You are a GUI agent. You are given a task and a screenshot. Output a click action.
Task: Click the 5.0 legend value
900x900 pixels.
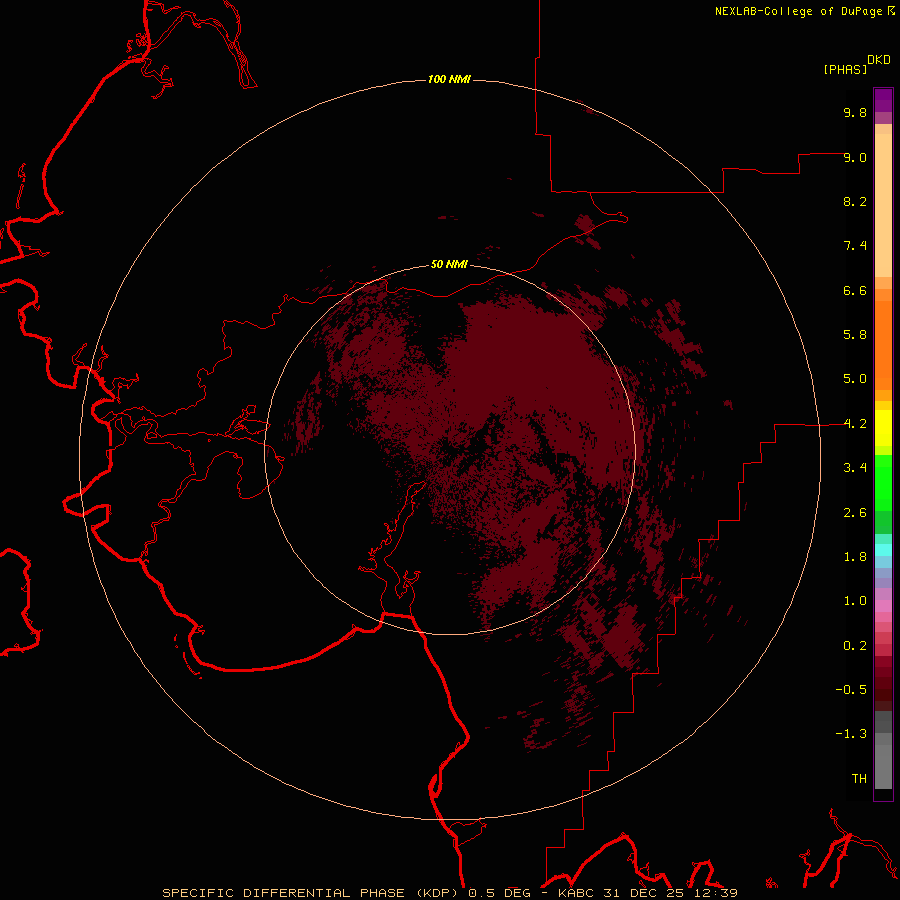point(855,379)
